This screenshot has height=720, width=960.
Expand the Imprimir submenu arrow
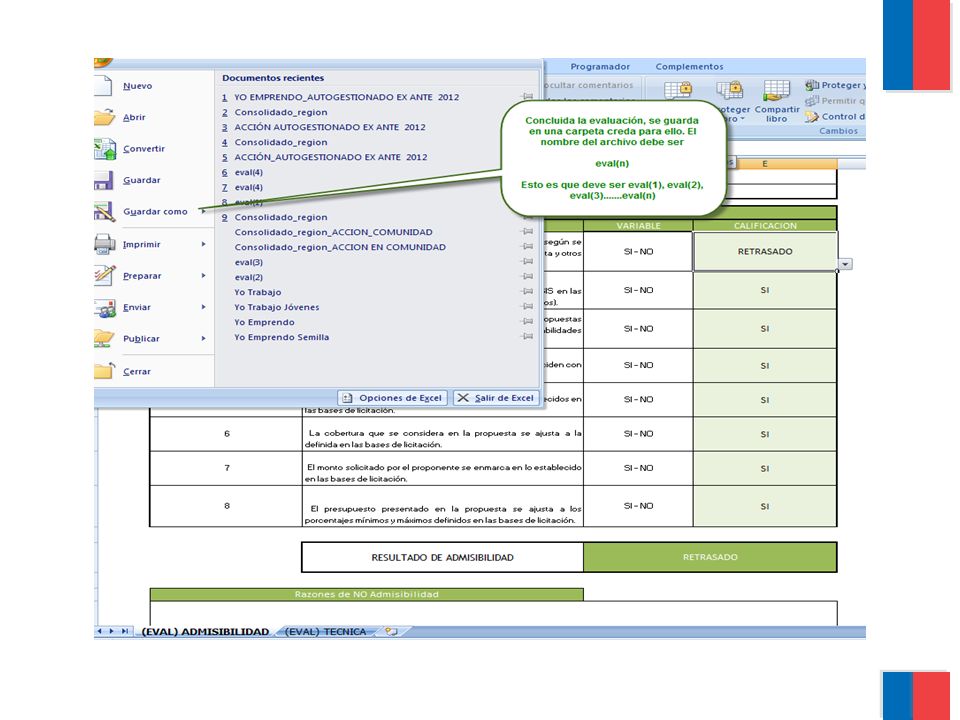tap(204, 244)
